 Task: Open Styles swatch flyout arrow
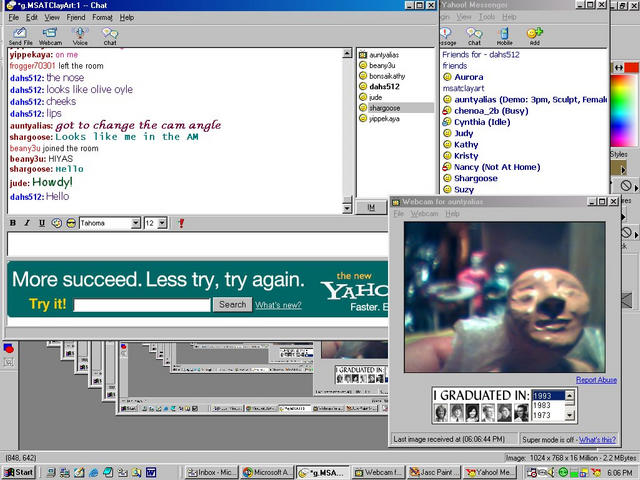click(x=623, y=169)
